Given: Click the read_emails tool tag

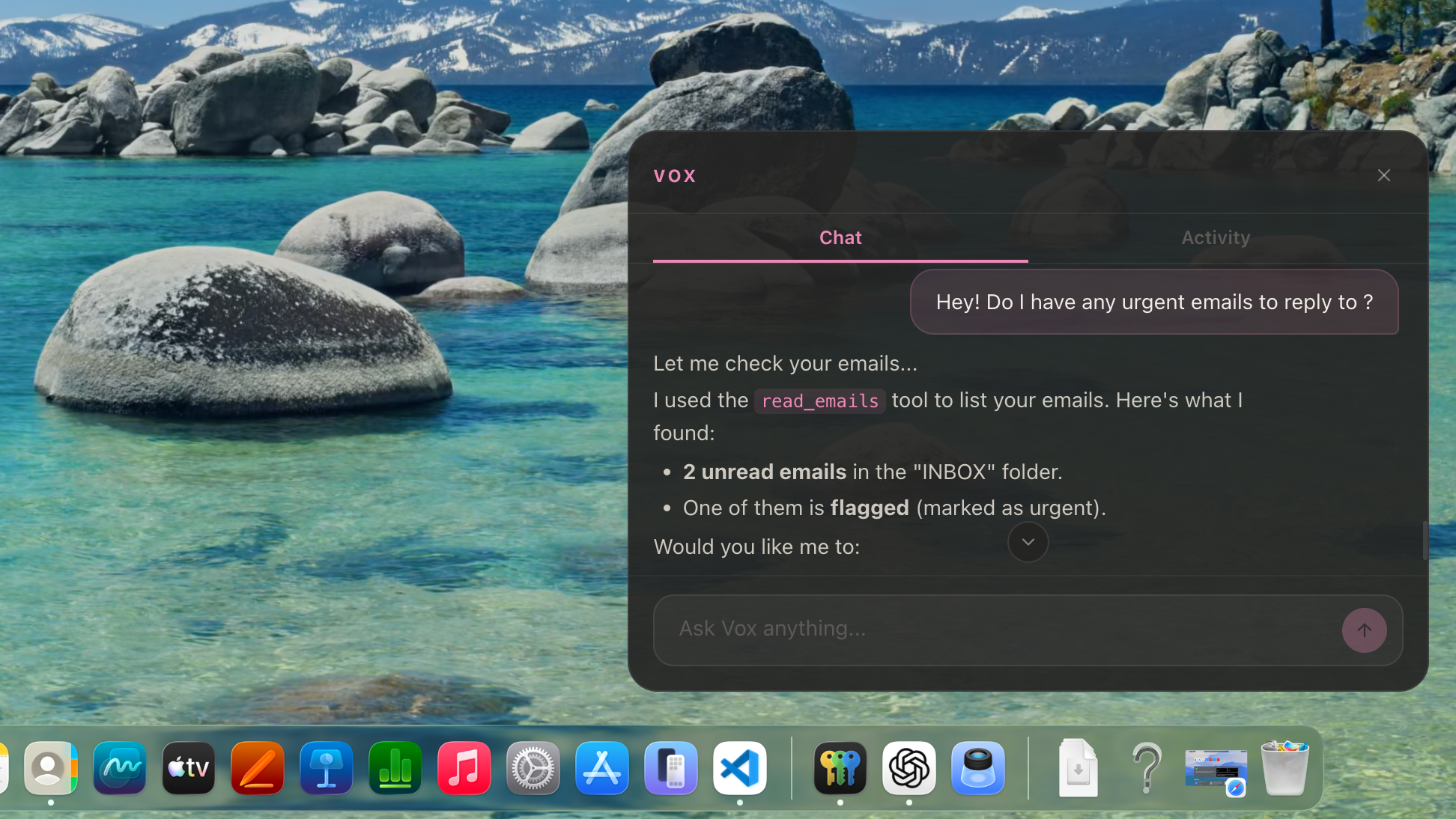Looking at the screenshot, I should pyautogui.click(x=819, y=401).
